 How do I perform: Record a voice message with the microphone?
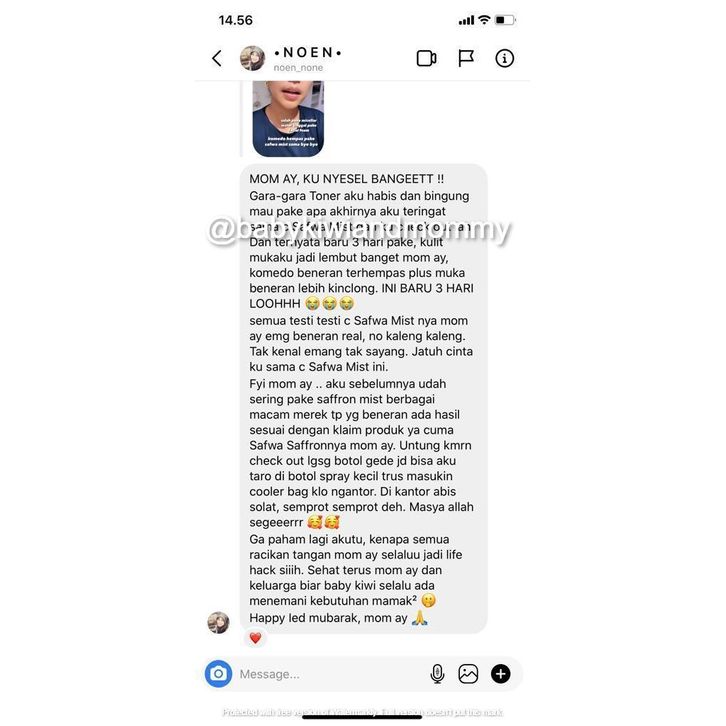(x=437, y=674)
